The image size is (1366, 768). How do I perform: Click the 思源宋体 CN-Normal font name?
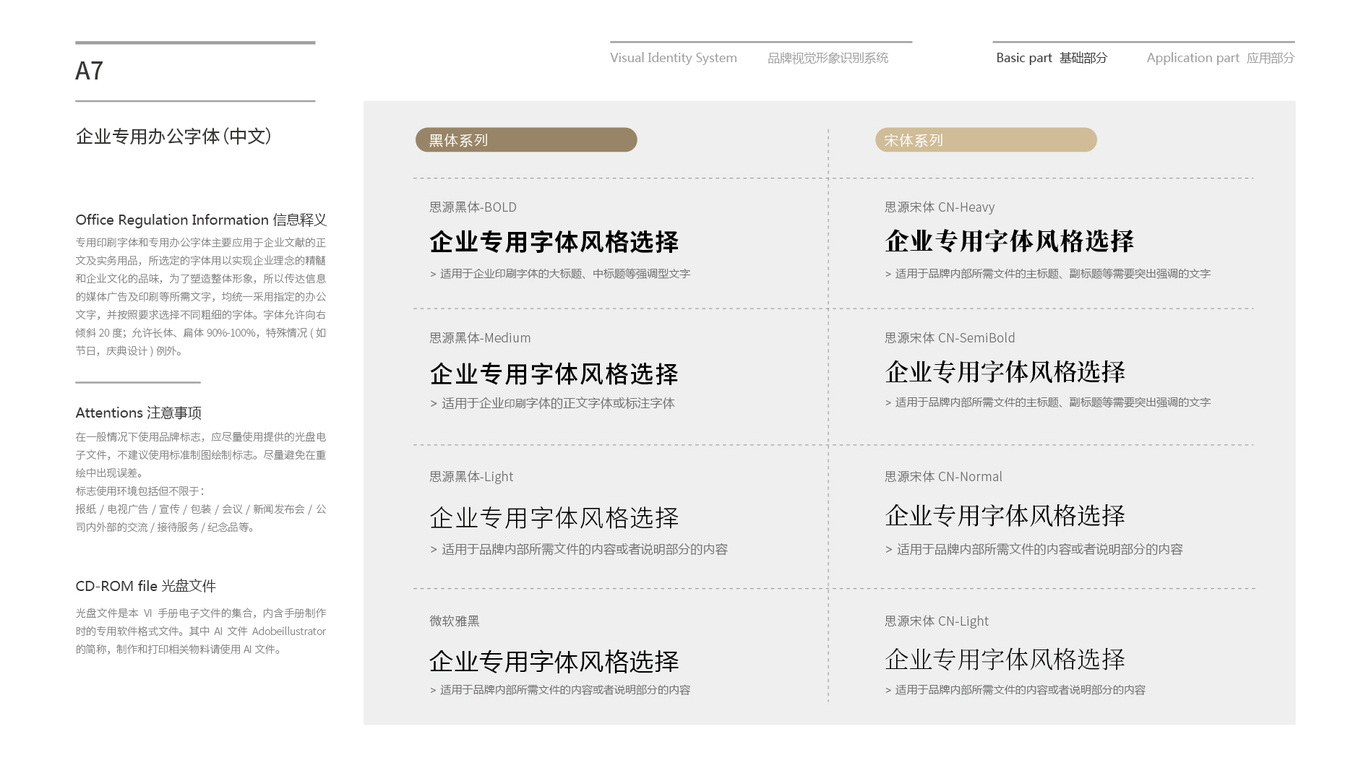tap(943, 477)
